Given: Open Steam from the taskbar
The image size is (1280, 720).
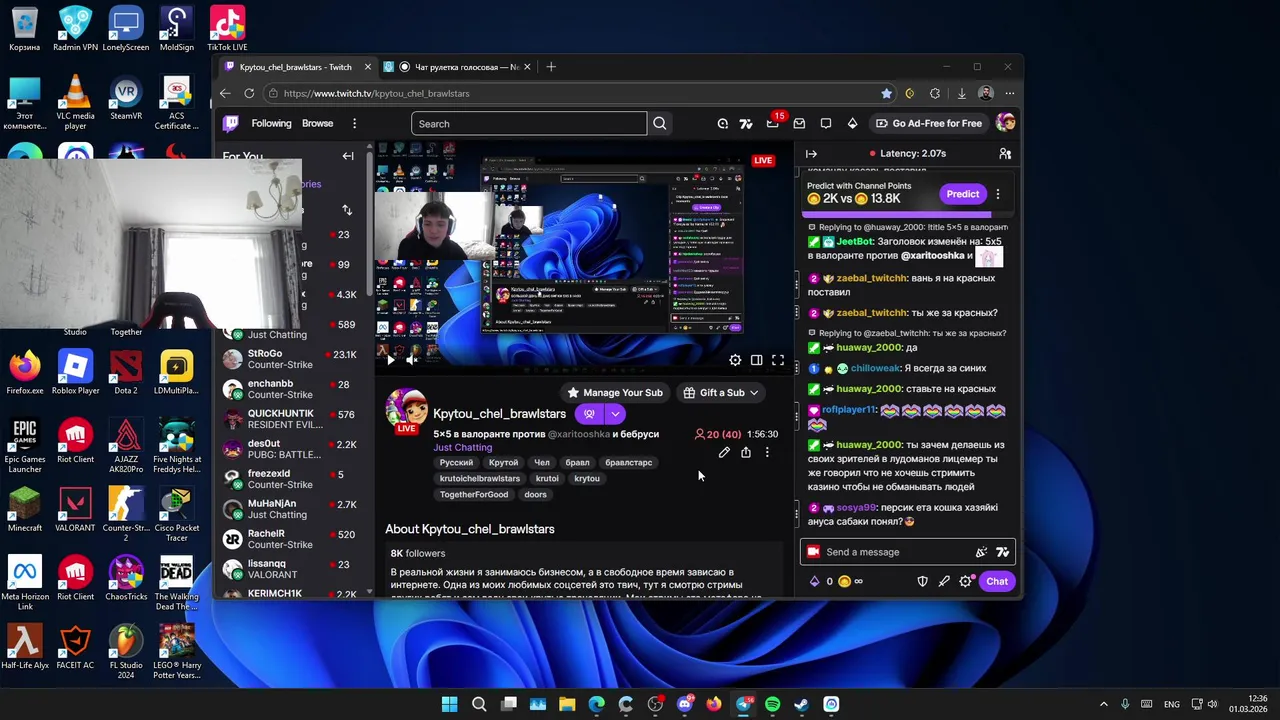Looking at the screenshot, I should pos(801,704).
